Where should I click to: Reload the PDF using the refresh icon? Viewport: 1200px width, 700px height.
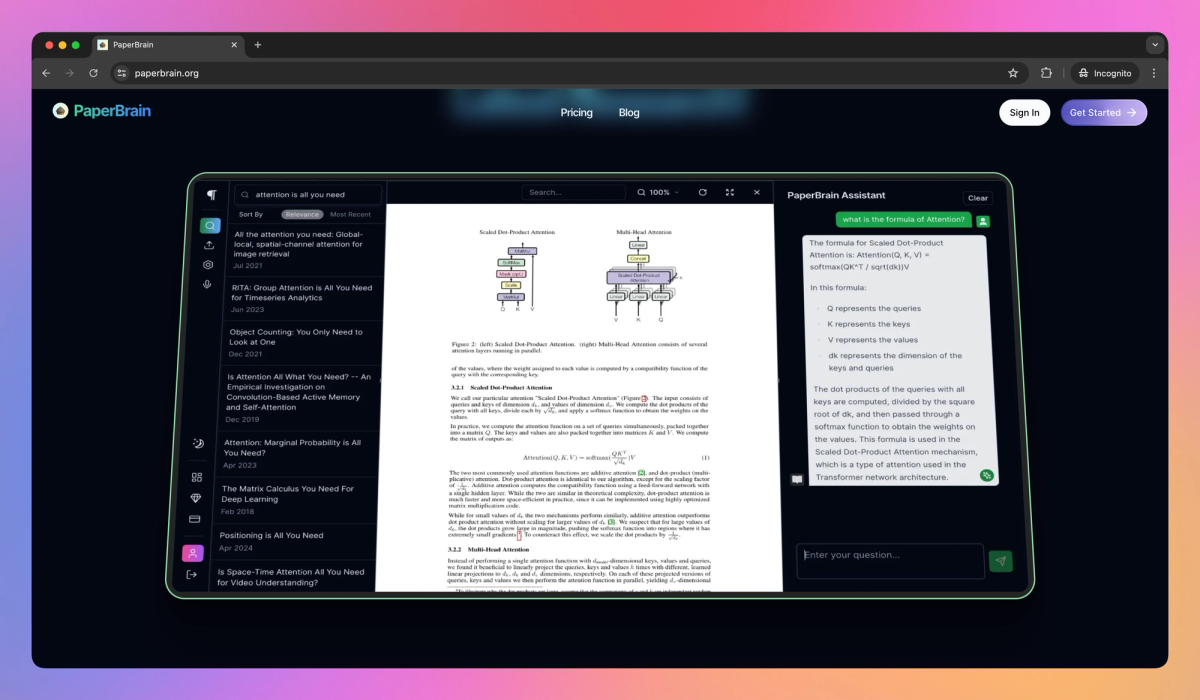coord(703,192)
